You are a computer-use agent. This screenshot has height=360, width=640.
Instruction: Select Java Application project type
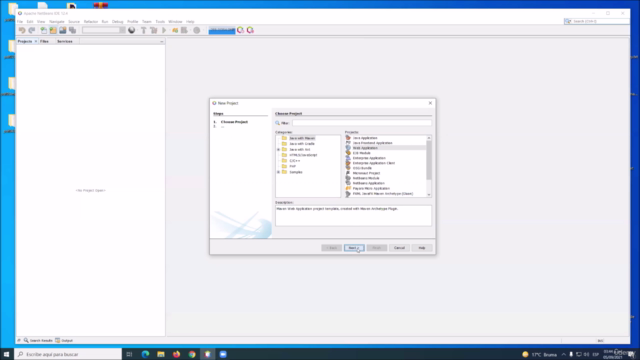click(x=365, y=138)
